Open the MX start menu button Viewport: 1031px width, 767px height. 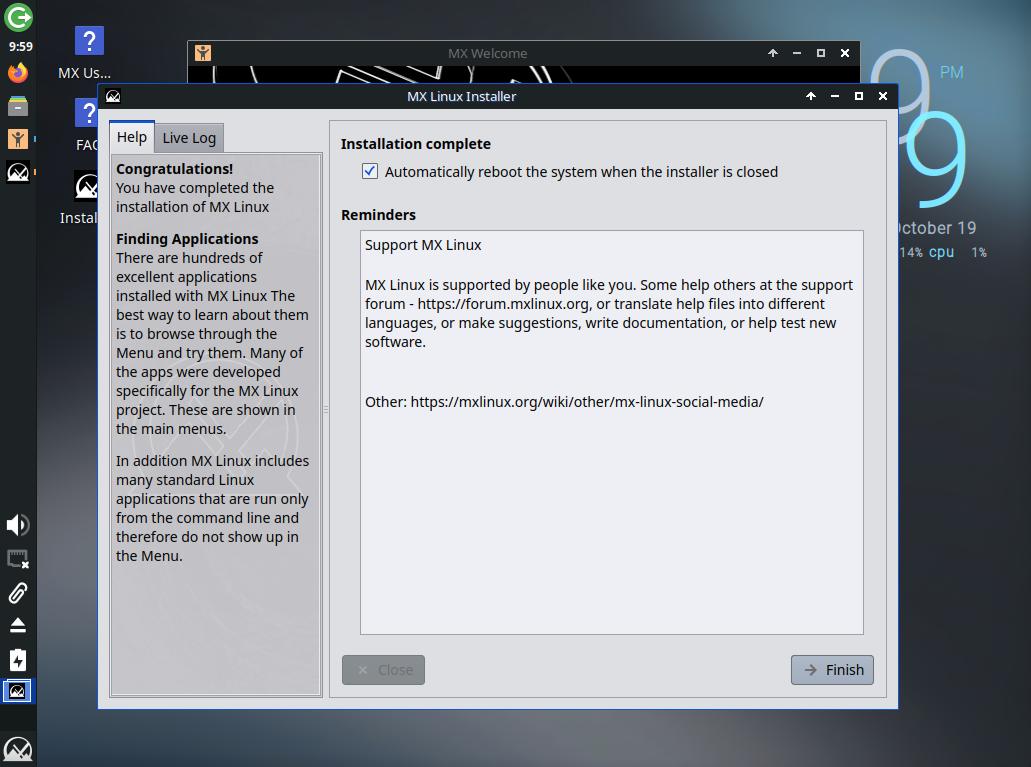[18, 749]
